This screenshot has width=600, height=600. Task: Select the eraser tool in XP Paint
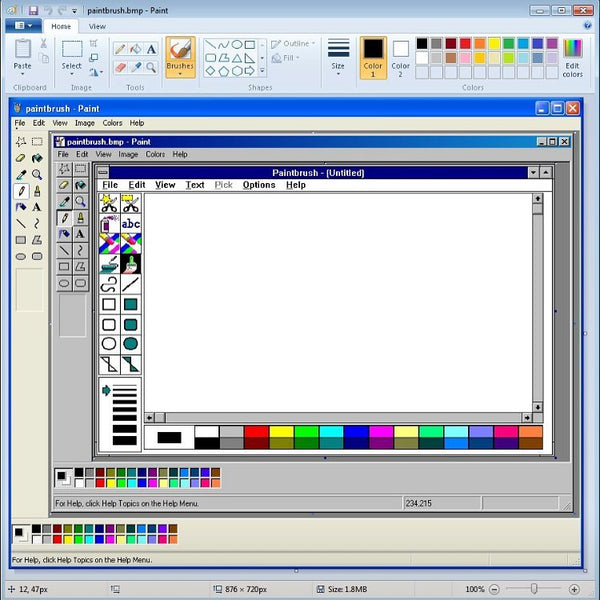point(21,158)
